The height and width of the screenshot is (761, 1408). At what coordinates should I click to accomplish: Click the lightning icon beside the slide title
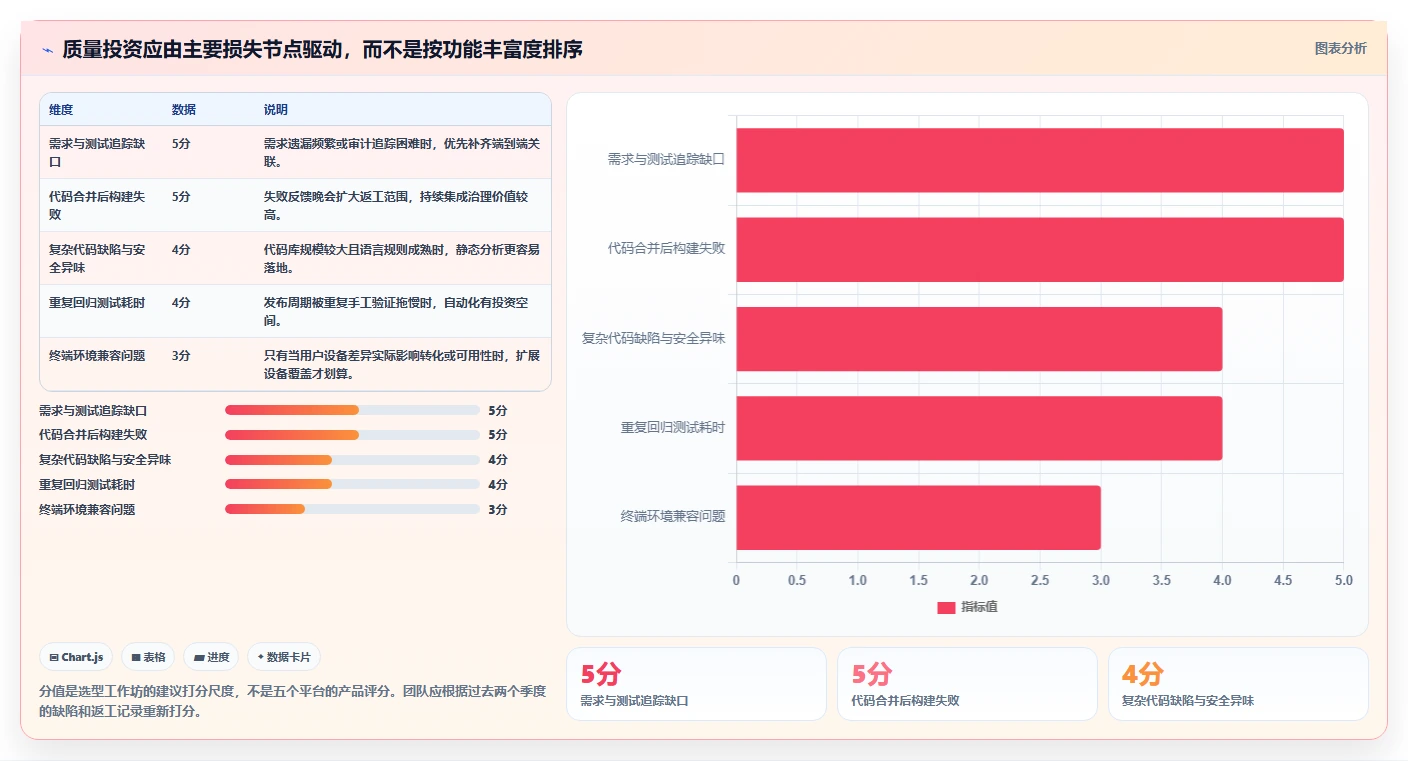(47, 50)
